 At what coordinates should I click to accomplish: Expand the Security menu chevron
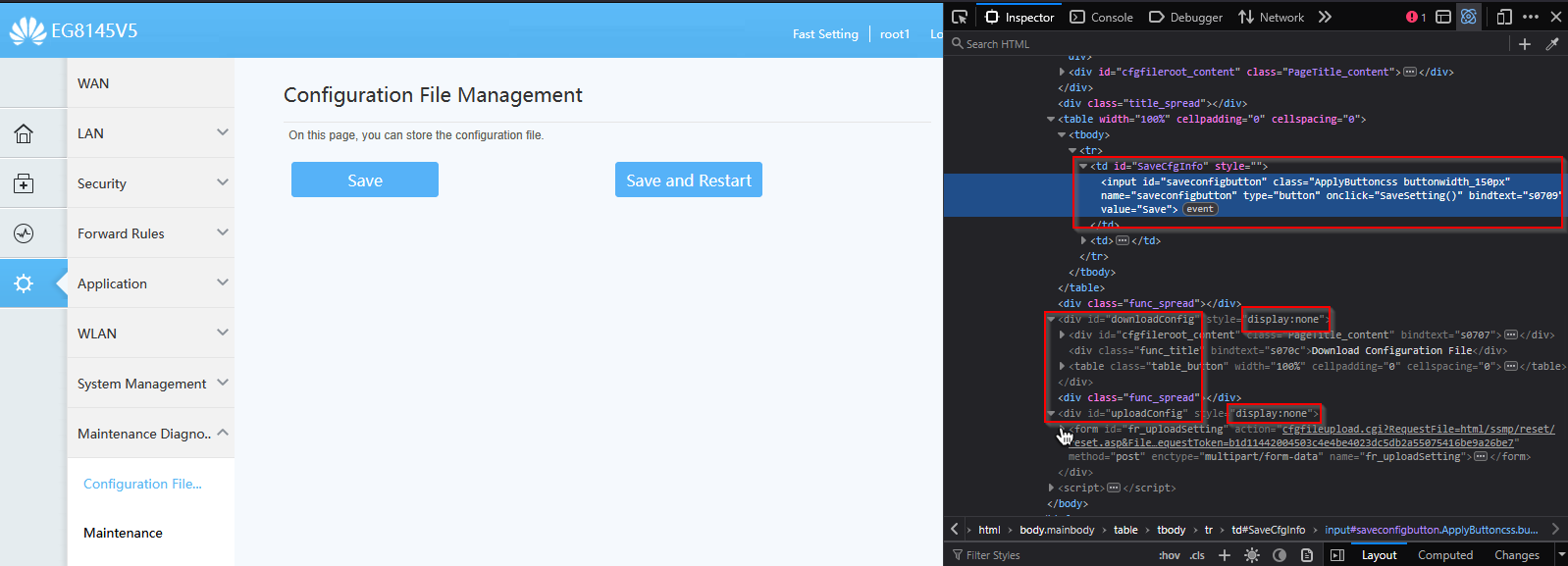[x=223, y=182]
